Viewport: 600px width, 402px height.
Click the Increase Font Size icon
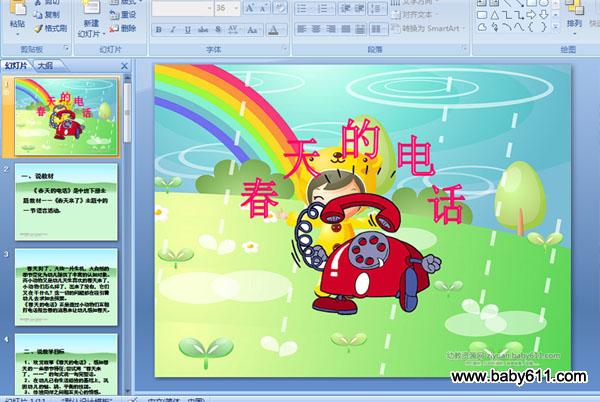pyautogui.click(x=250, y=8)
